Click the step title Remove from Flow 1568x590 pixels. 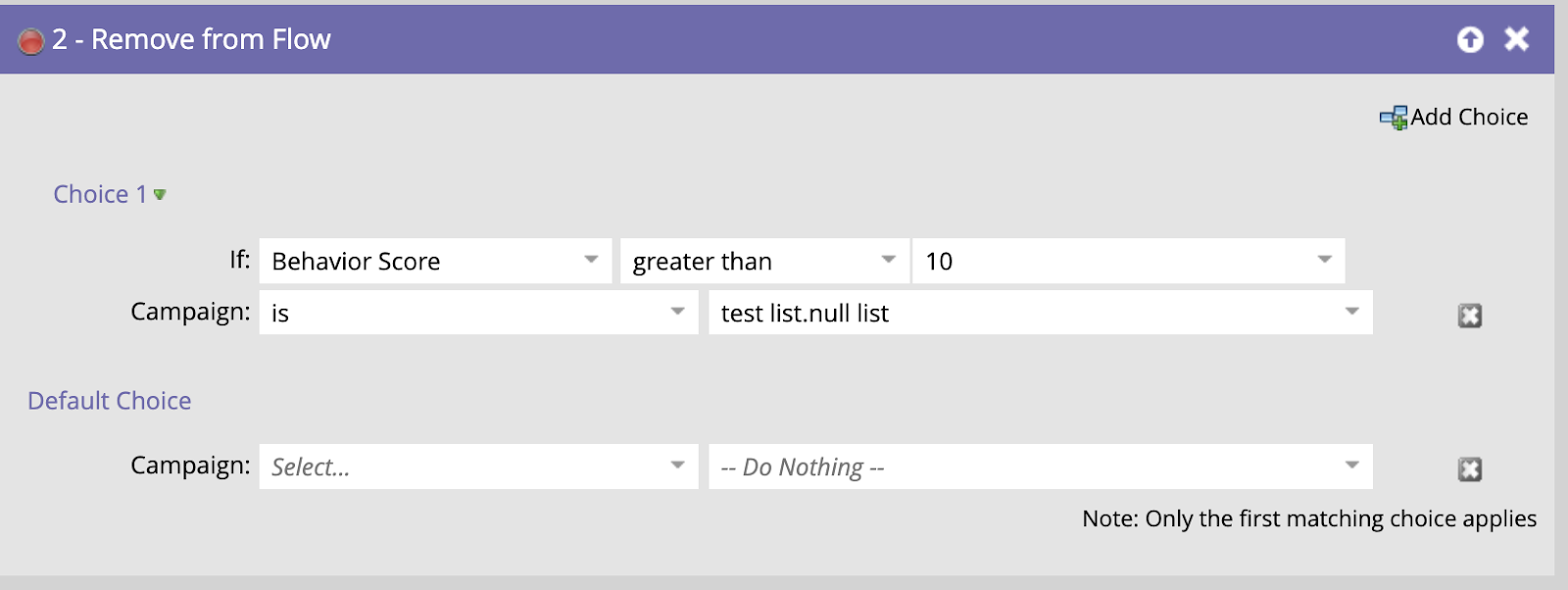[x=211, y=39]
